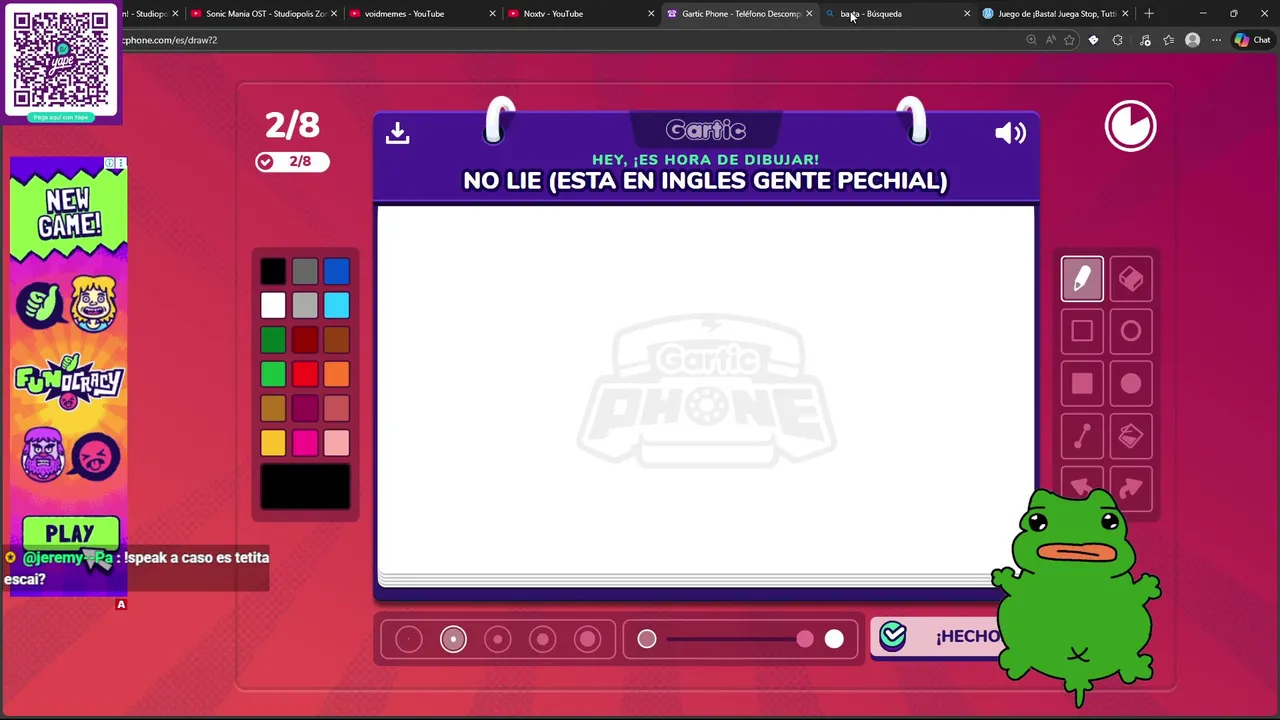1280x720 pixels.
Task: Click the browser address bar URL
Action: coord(170,40)
